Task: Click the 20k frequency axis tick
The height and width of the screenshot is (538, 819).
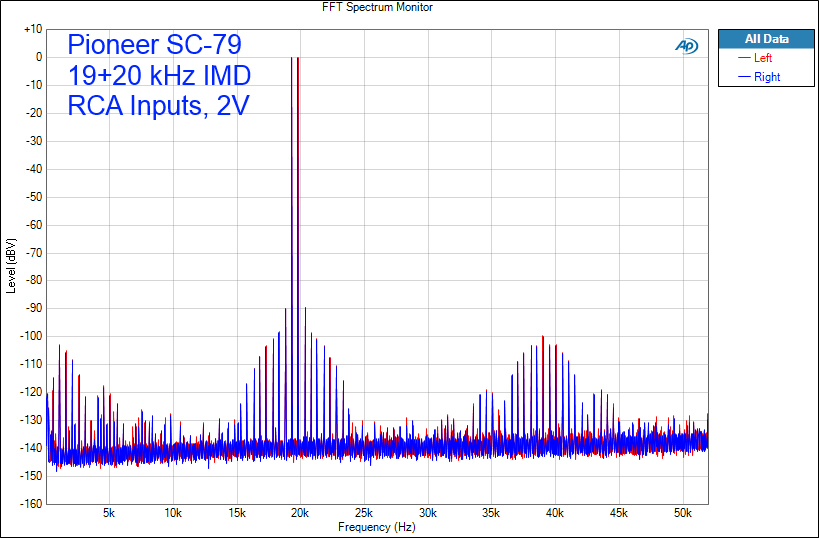Action: 300,513
